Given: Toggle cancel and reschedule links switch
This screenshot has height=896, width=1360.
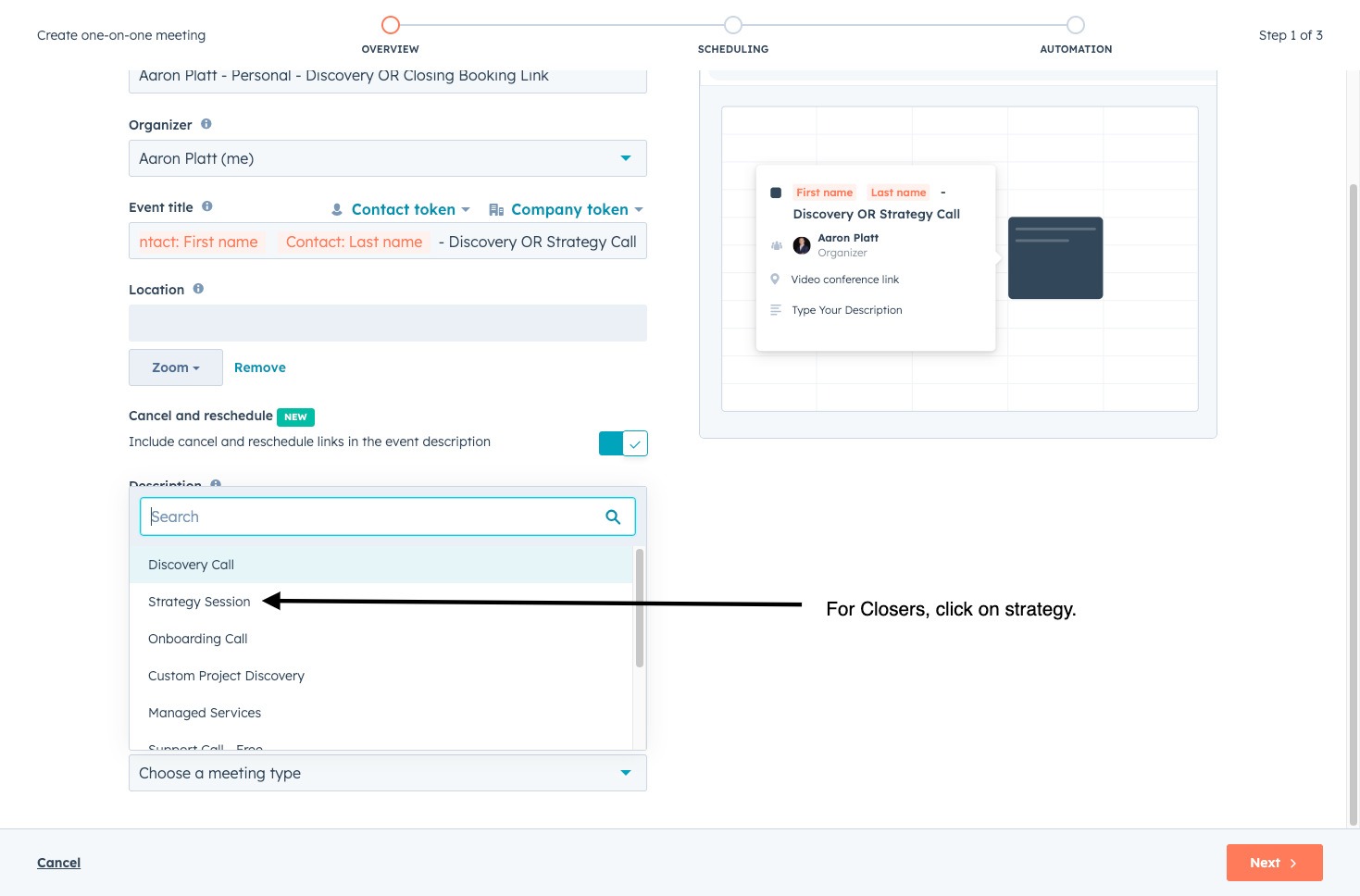Looking at the screenshot, I should click(x=623, y=443).
